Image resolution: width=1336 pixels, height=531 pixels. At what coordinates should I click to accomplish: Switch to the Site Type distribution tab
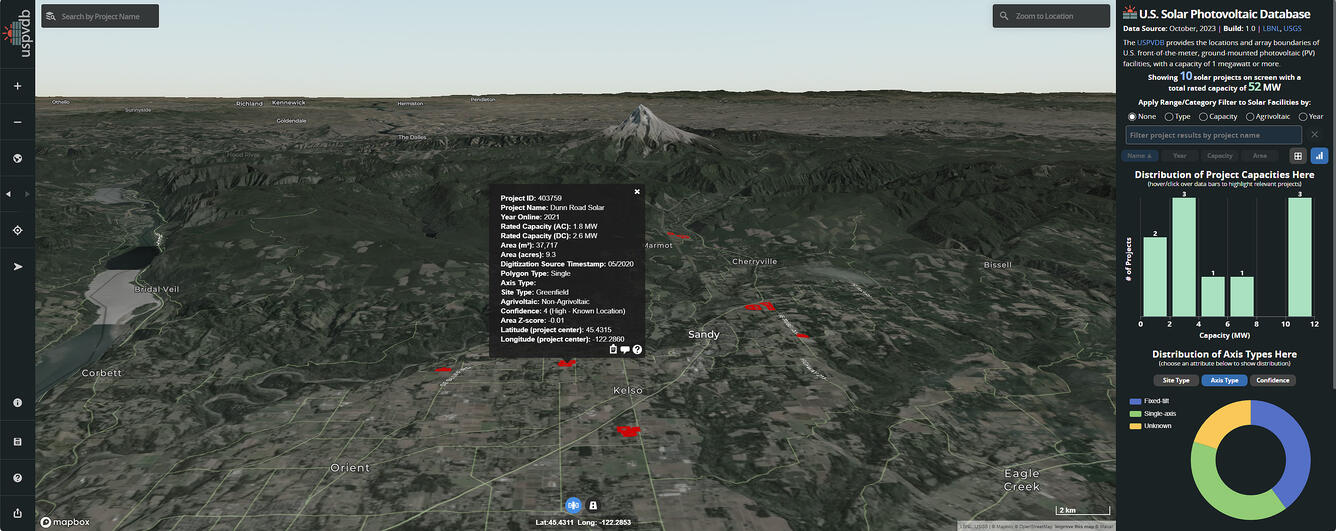(x=1175, y=380)
